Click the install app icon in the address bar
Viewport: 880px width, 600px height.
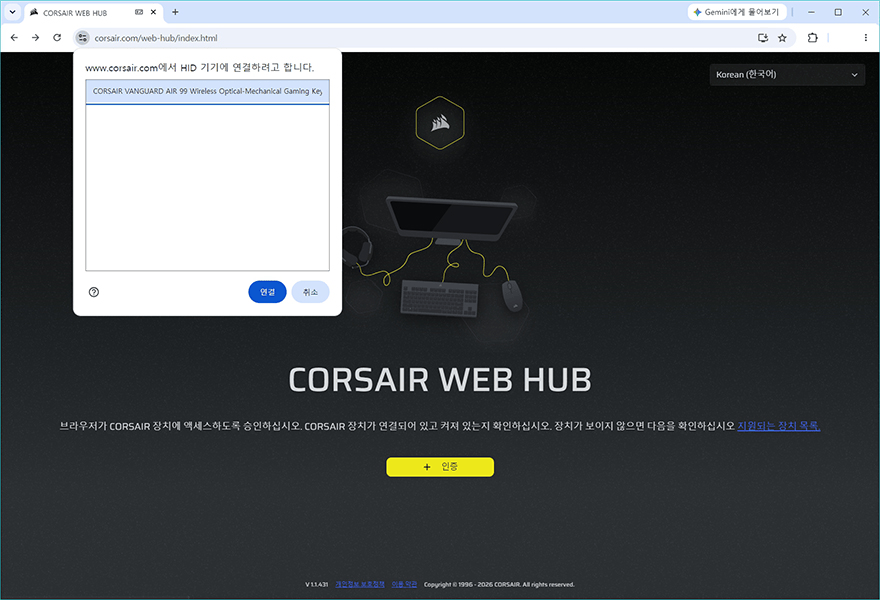(x=763, y=38)
